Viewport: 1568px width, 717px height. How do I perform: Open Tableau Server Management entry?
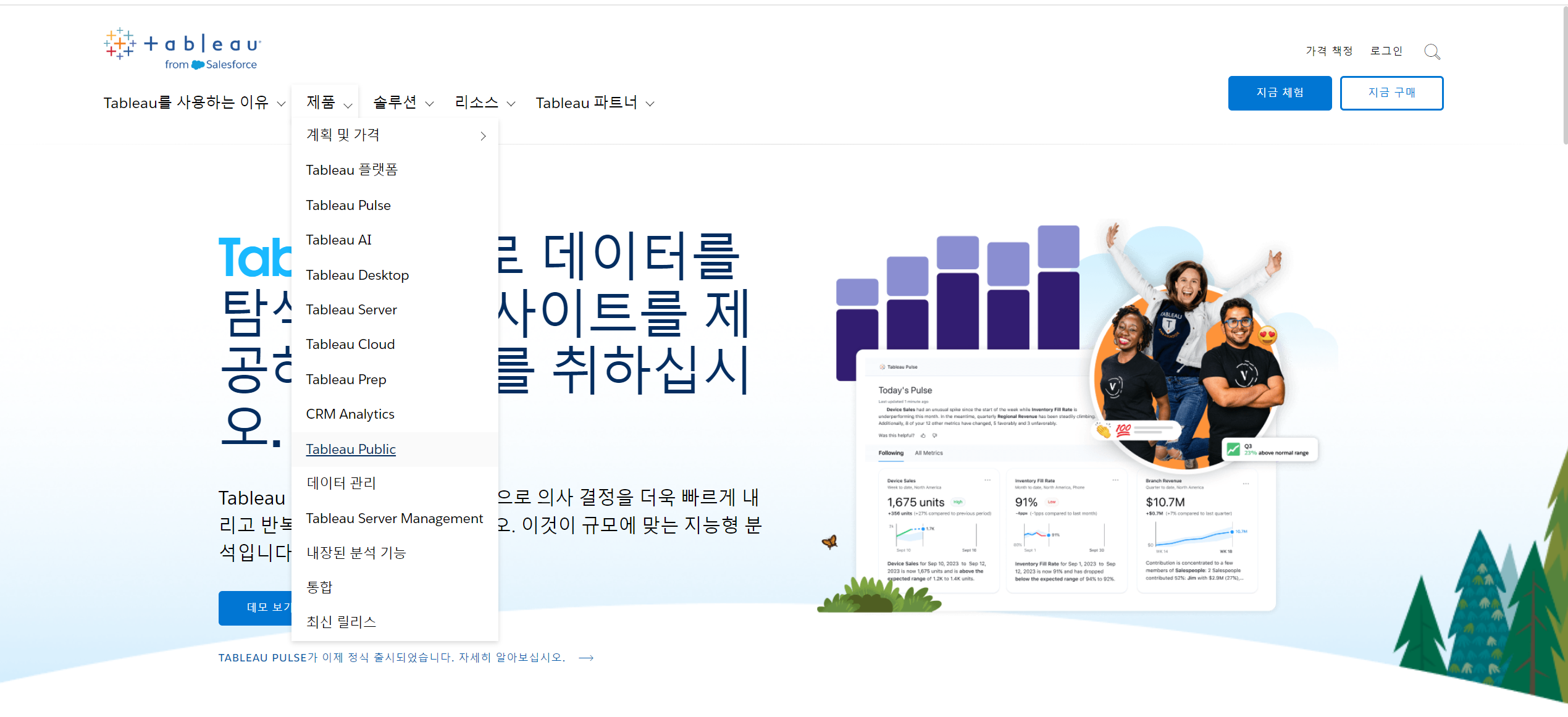tap(395, 518)
